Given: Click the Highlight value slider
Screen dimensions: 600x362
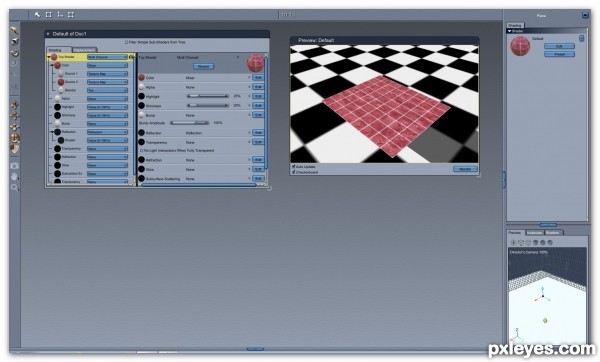Looking at the screenshot, I should pyautogui.click(x=208, y=96).
